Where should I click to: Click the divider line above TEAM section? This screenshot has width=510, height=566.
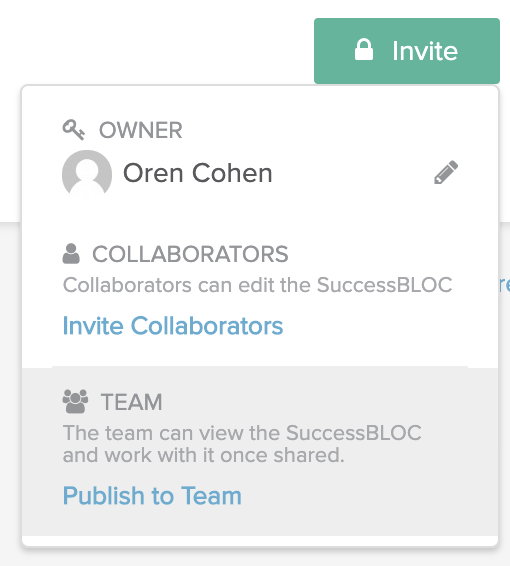(260, 367)
